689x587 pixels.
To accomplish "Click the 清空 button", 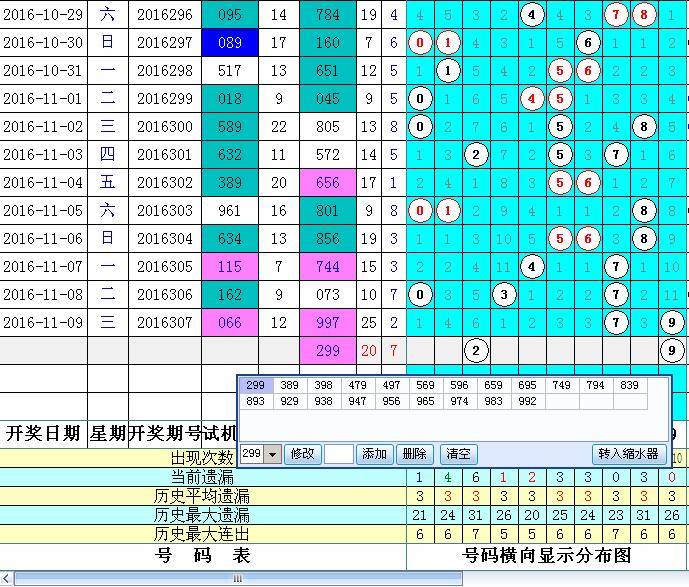I will 458,454.
